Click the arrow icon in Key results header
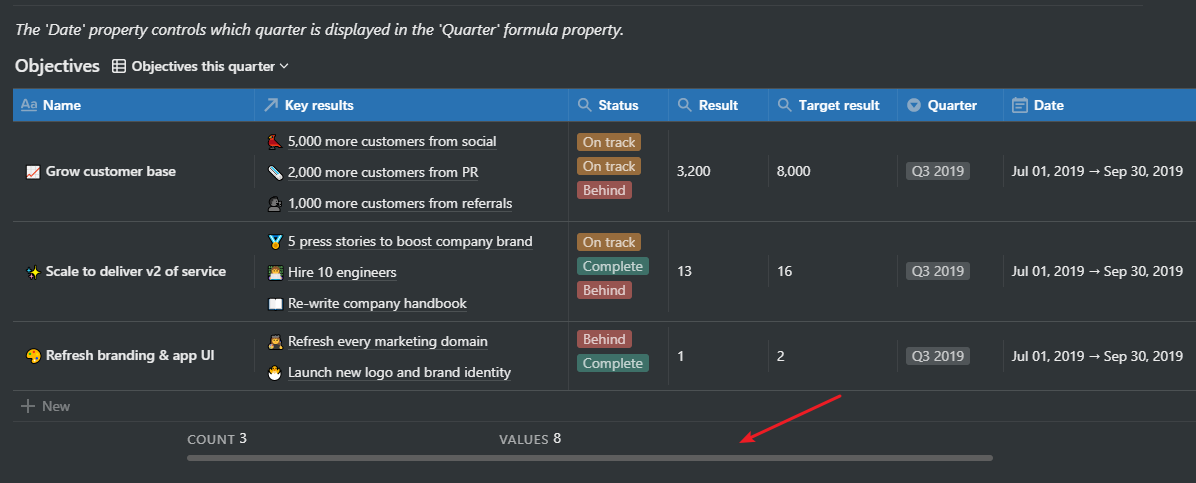Viewport: 1196px width, 483px height. pos(270,105)
